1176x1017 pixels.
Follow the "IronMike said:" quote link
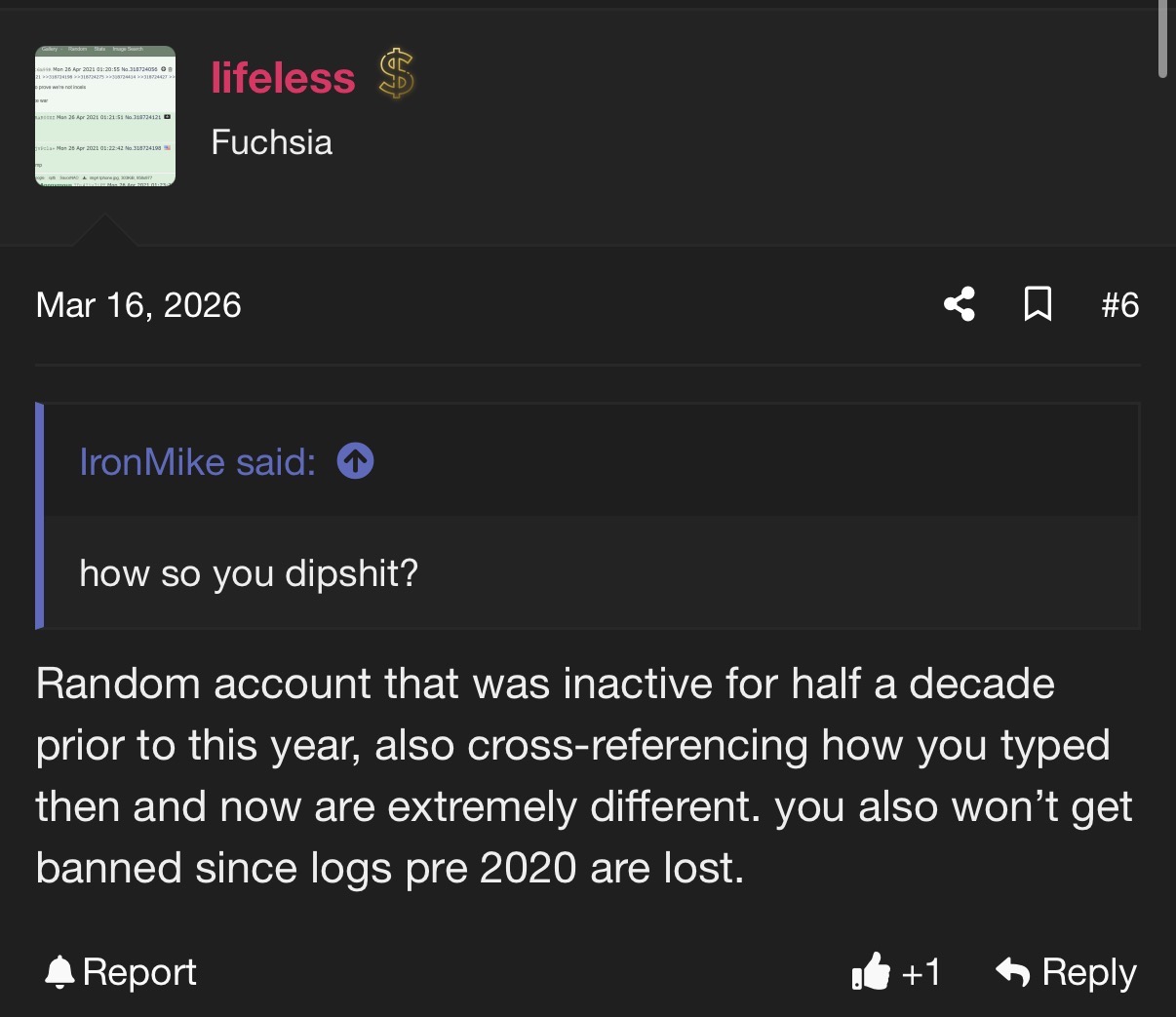pyautogui.click(x=198, y=461)
